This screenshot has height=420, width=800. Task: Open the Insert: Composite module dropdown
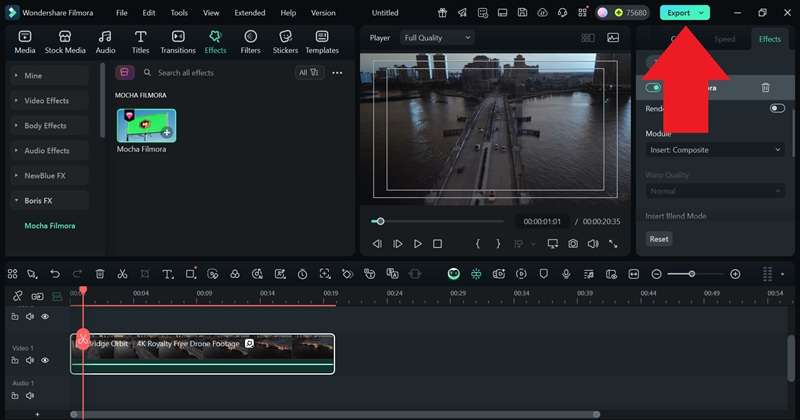[714, 150]
